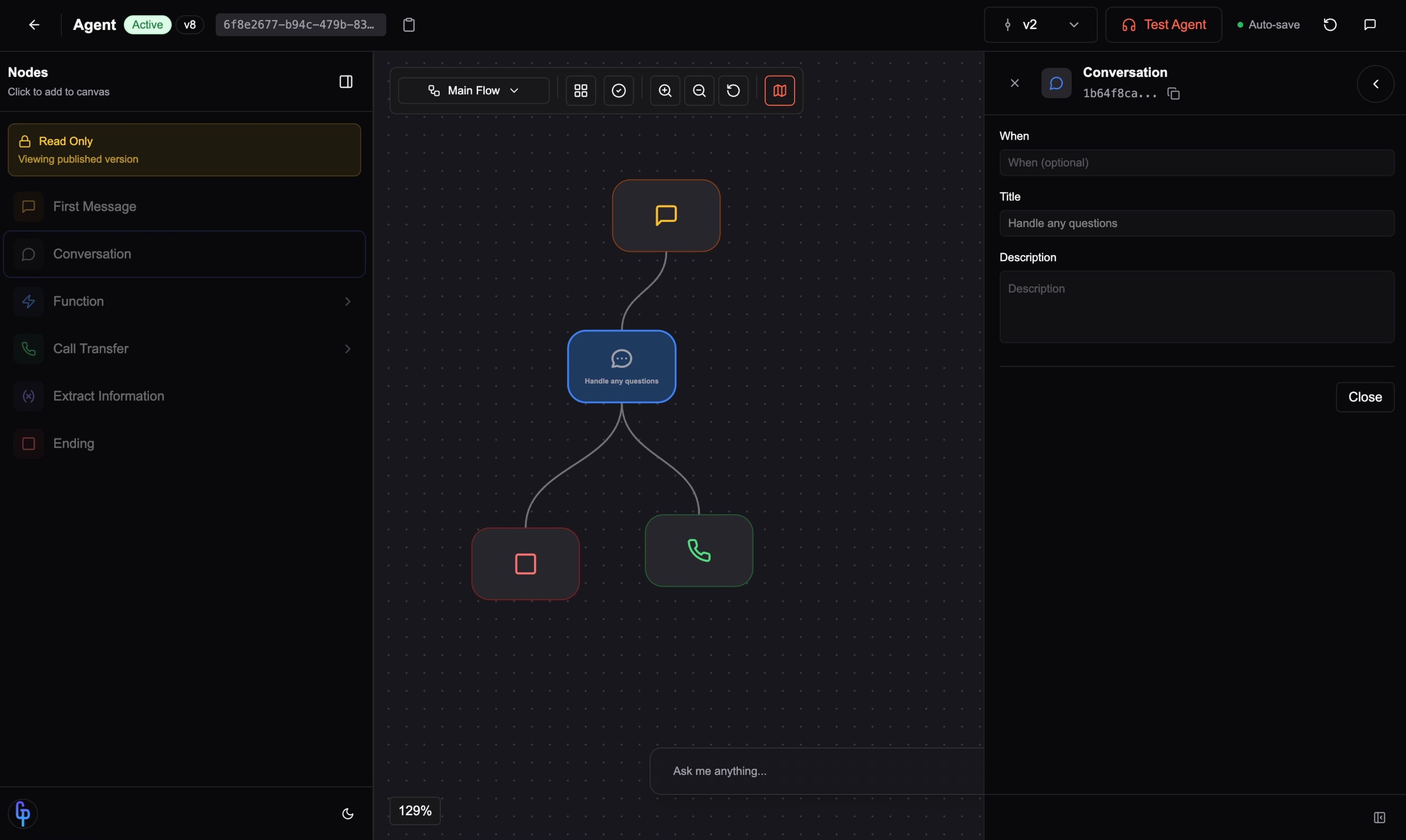The width and height of the screenshot is (1406, 840).
Task: Open version history icon in top bar
Action: [1330, 25]
